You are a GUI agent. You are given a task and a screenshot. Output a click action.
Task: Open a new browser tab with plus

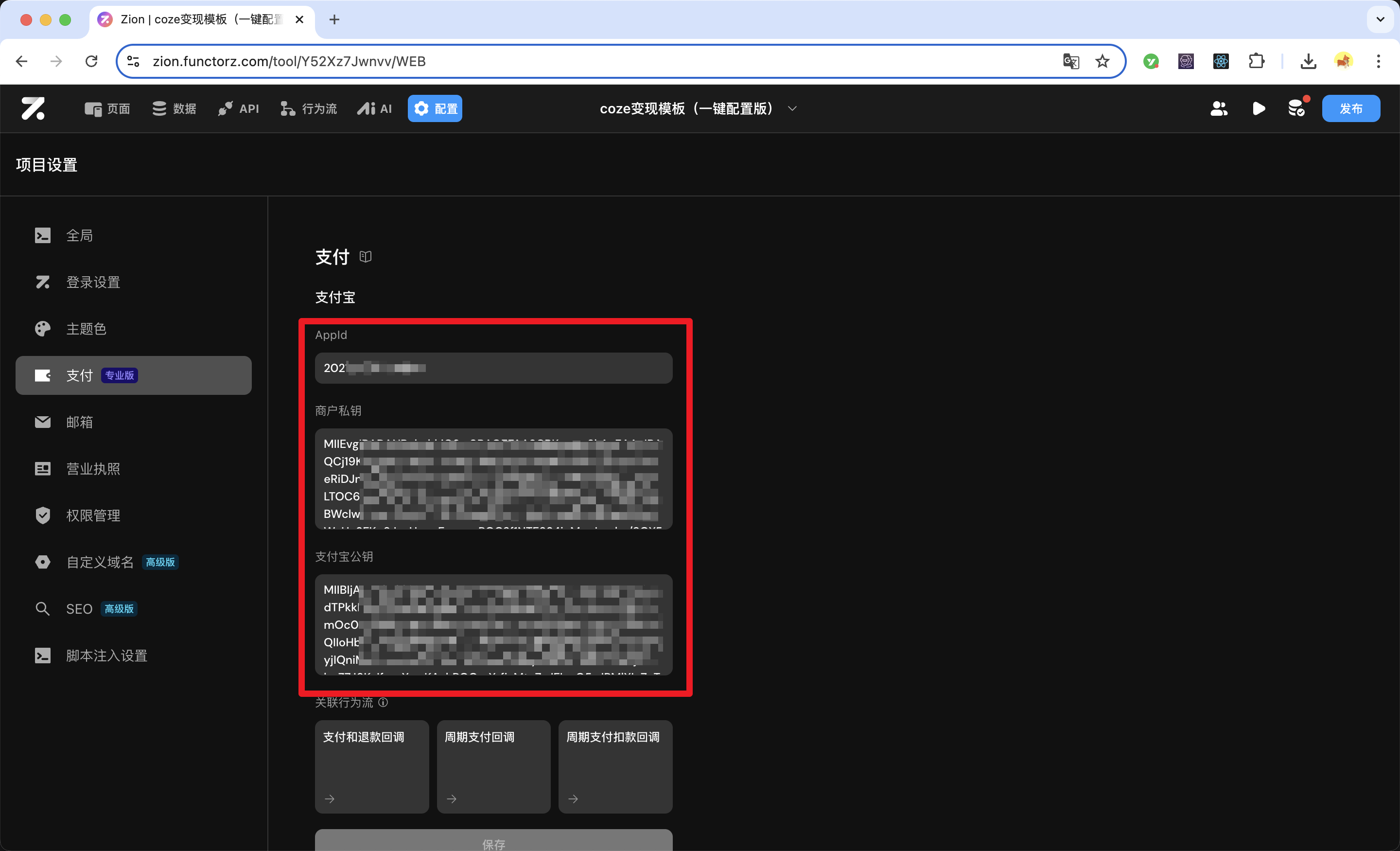(334, 20)
